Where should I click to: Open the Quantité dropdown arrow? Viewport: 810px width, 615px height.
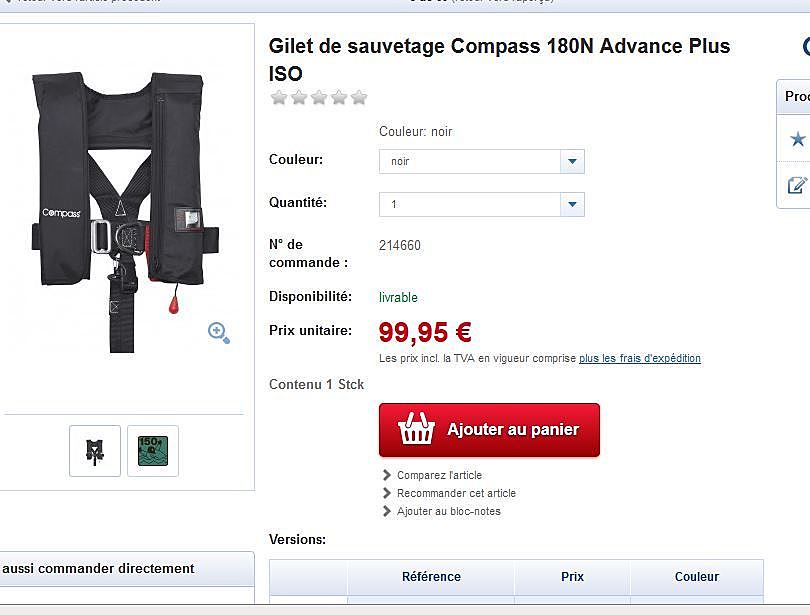click(x=572, y=204)
